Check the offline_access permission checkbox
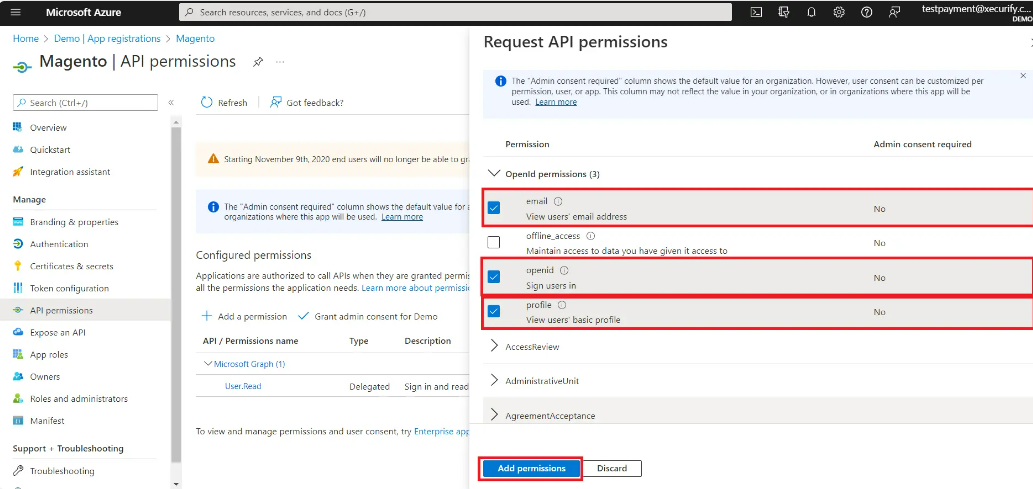 tap(493, 243)
